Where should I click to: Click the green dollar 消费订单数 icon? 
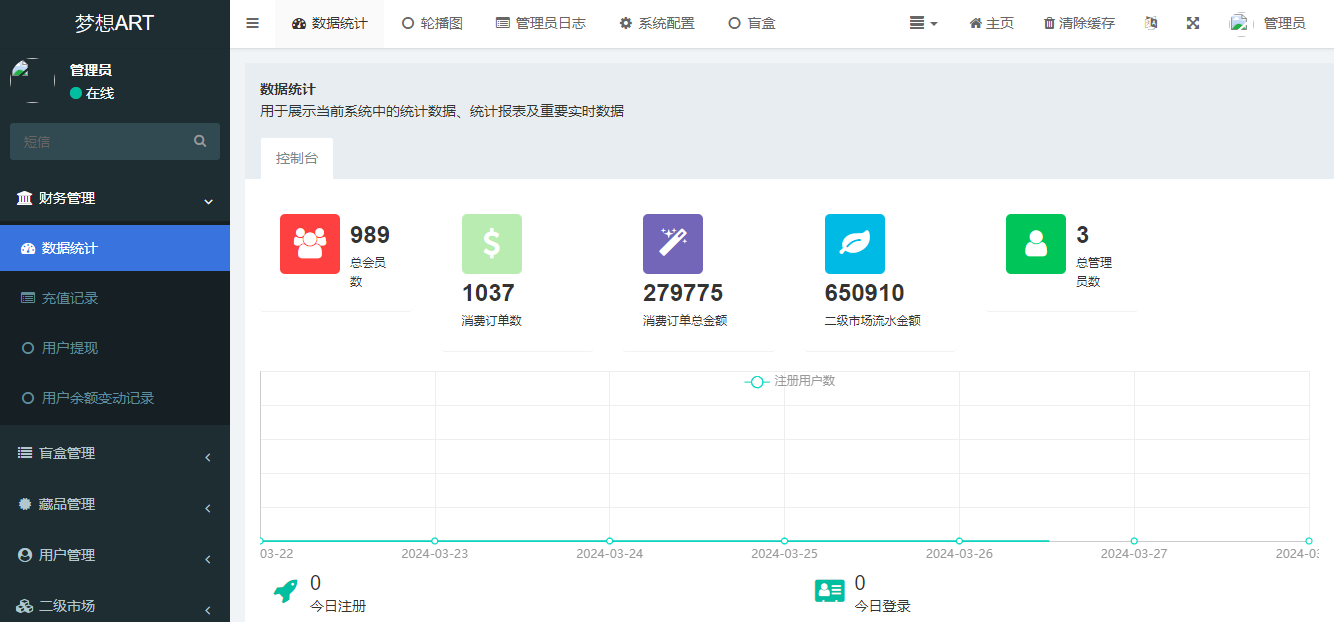coord(491,243)
